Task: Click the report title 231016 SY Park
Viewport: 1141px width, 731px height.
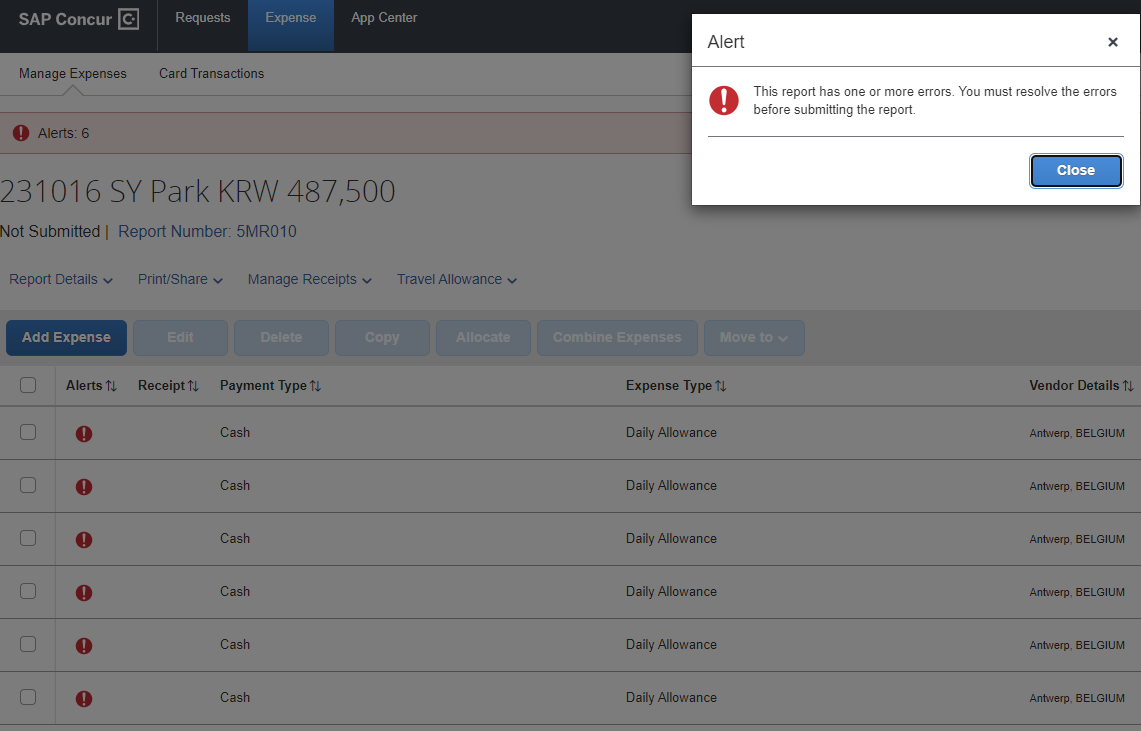Action: (197, 191)
